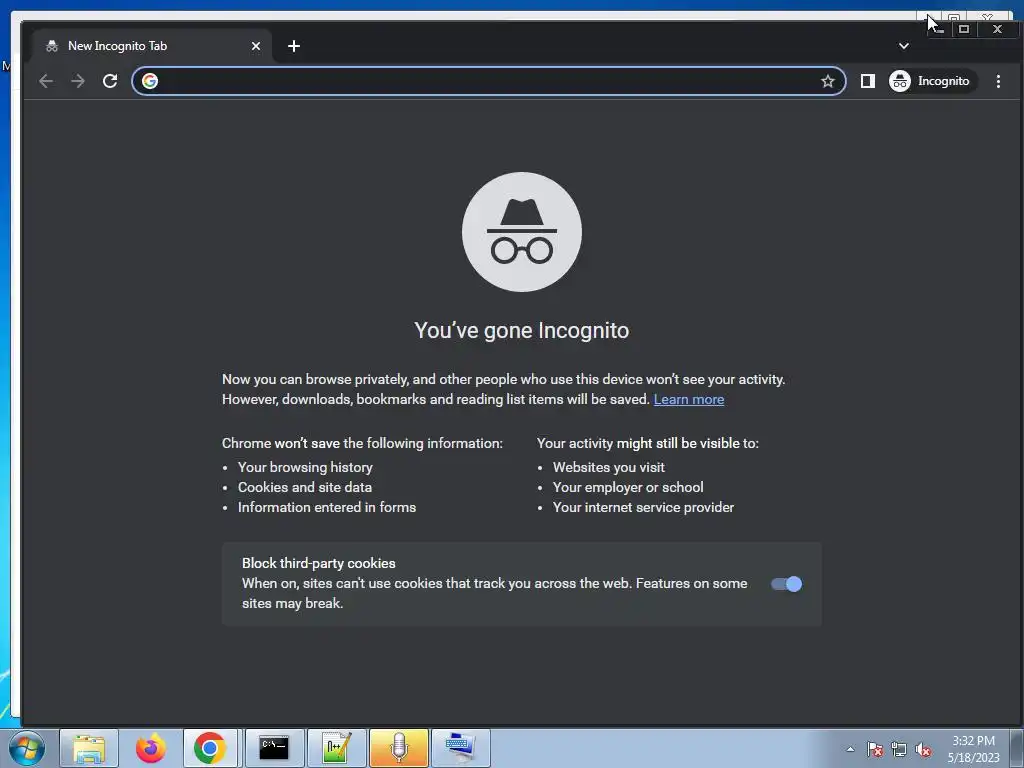Open the on-screen keyboard taskbar icon

point(460,748)
